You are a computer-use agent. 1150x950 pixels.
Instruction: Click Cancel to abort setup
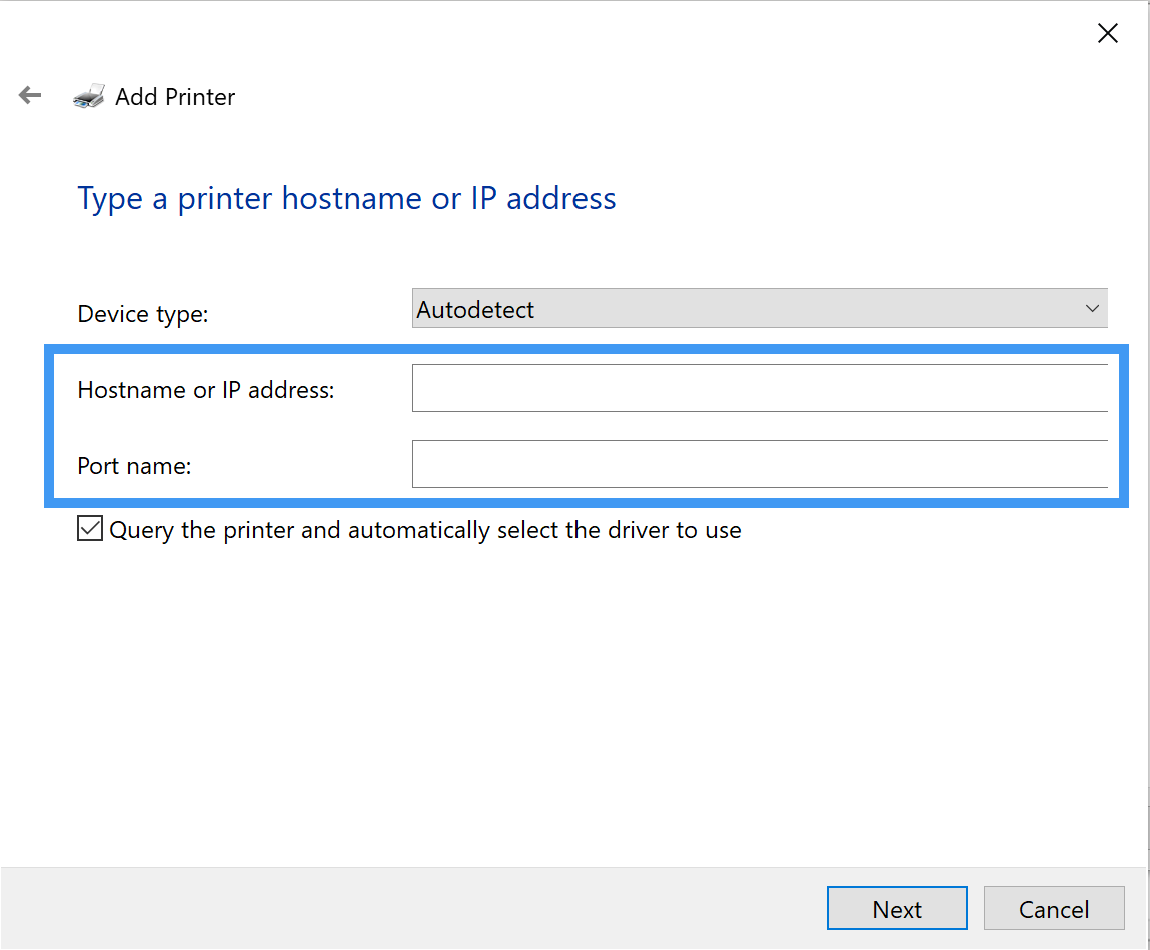pos(1054,908)
